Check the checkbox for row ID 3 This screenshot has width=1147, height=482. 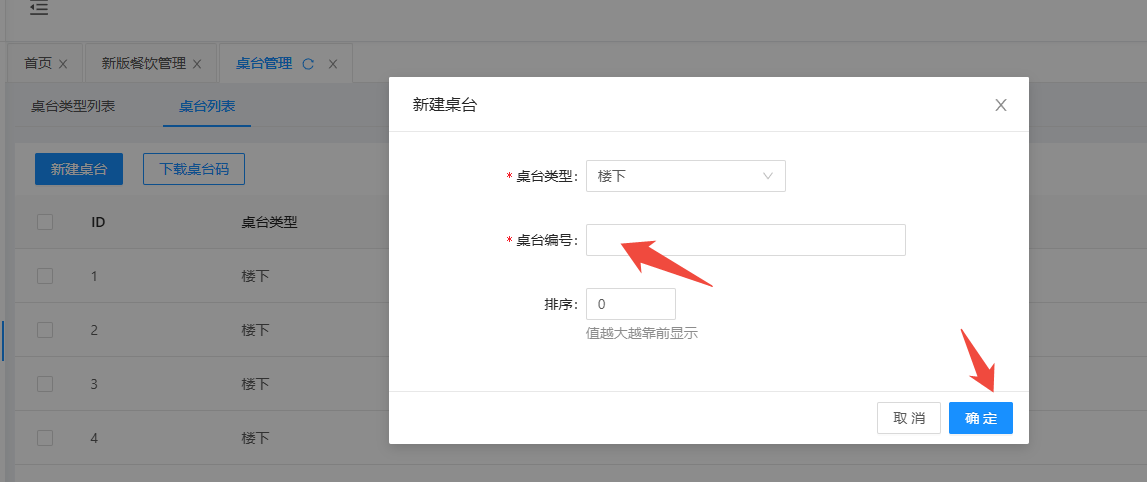(x=45, y=384)
